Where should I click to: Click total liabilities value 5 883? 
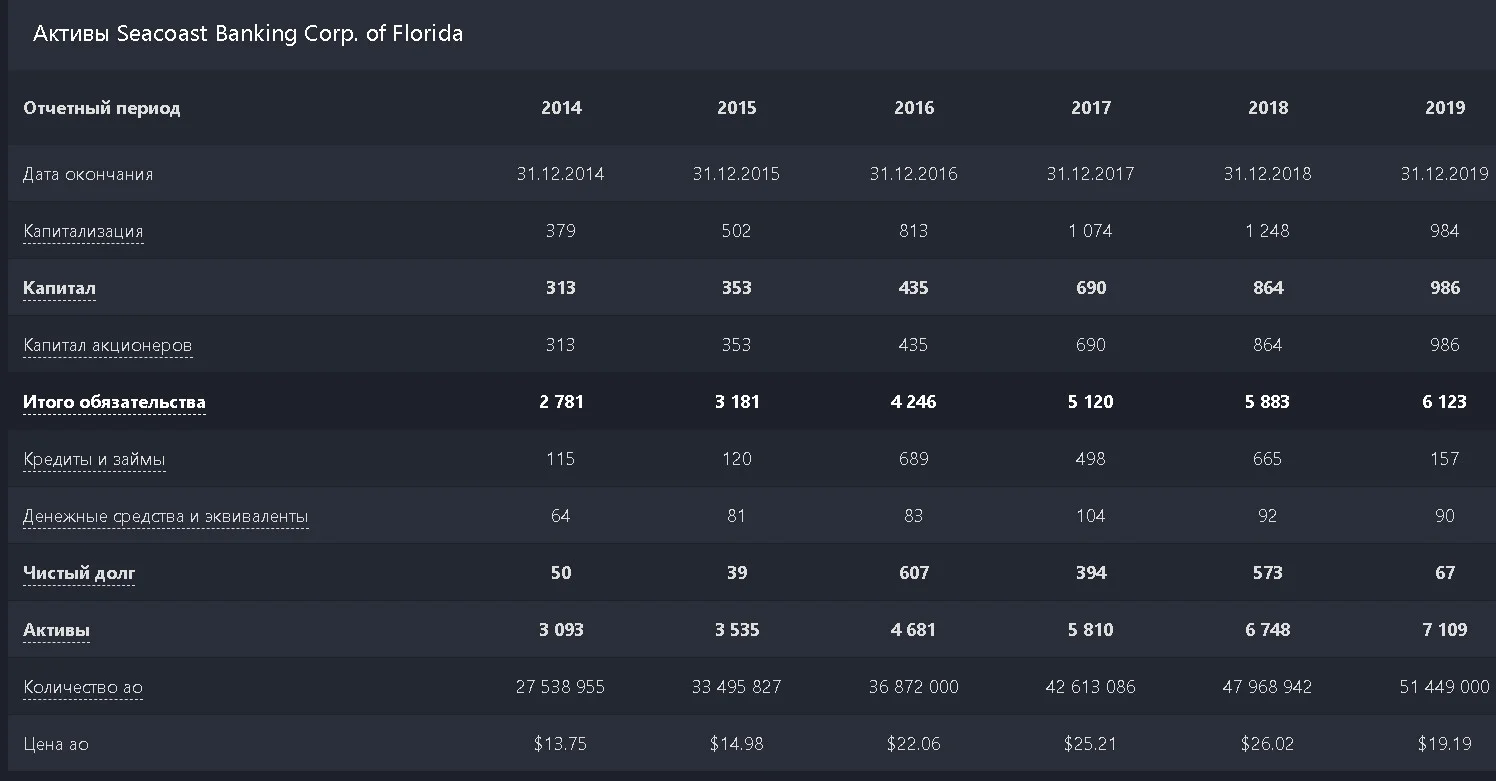click(x=1268, y=402)
